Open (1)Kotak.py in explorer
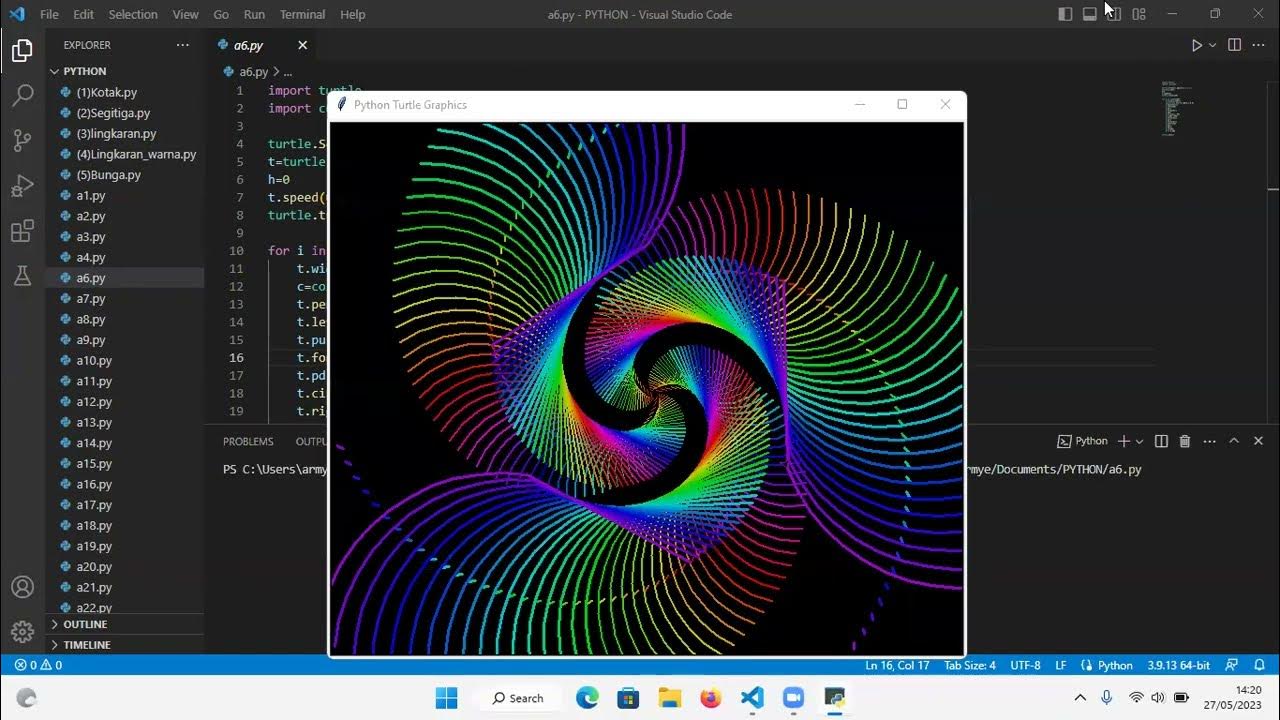Image resolution: width=1280 pixels, height=720 pixels. 106,92
